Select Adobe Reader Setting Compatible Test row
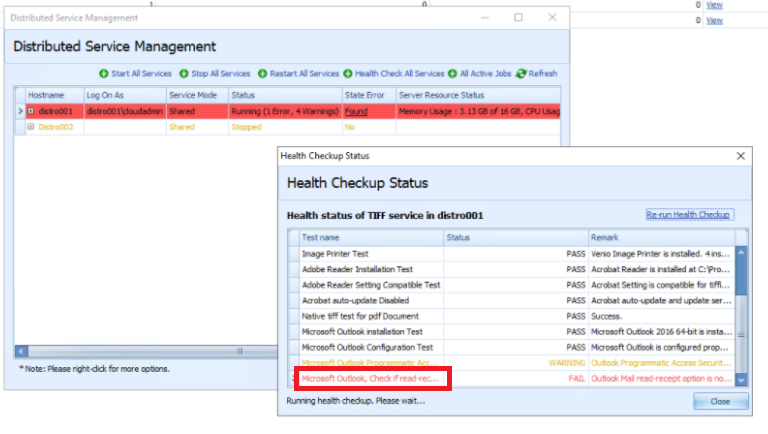768x434 pixels. [x=512, y=285]
